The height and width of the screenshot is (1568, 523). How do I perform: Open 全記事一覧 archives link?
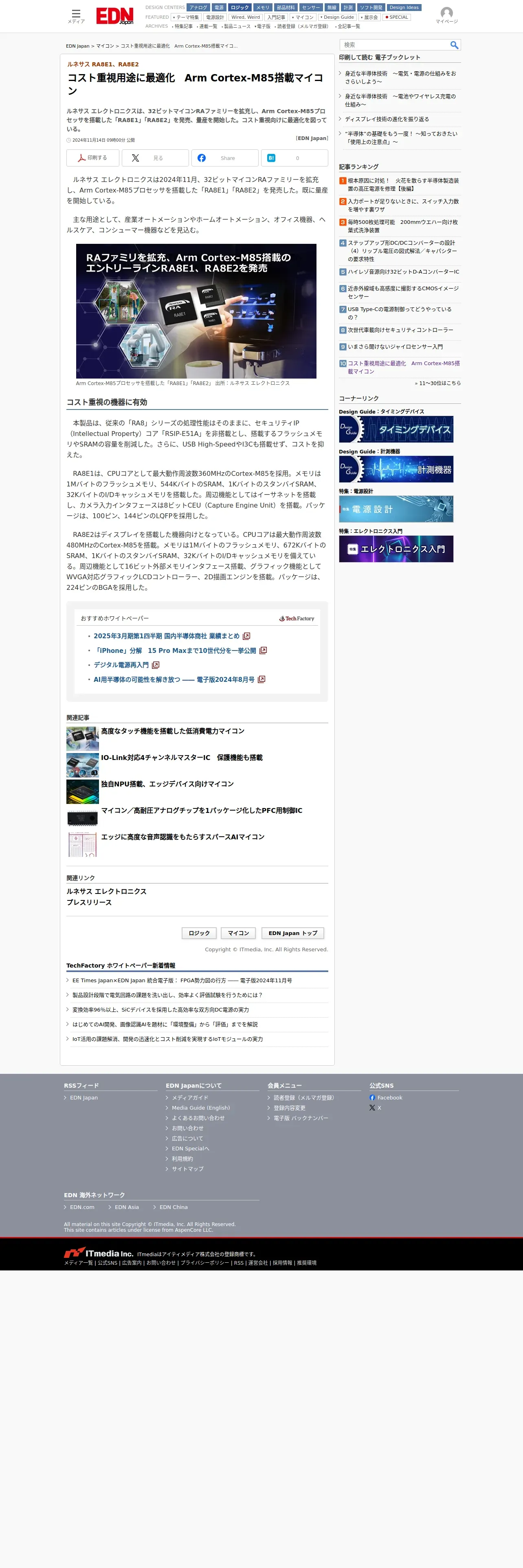(348, 26)
